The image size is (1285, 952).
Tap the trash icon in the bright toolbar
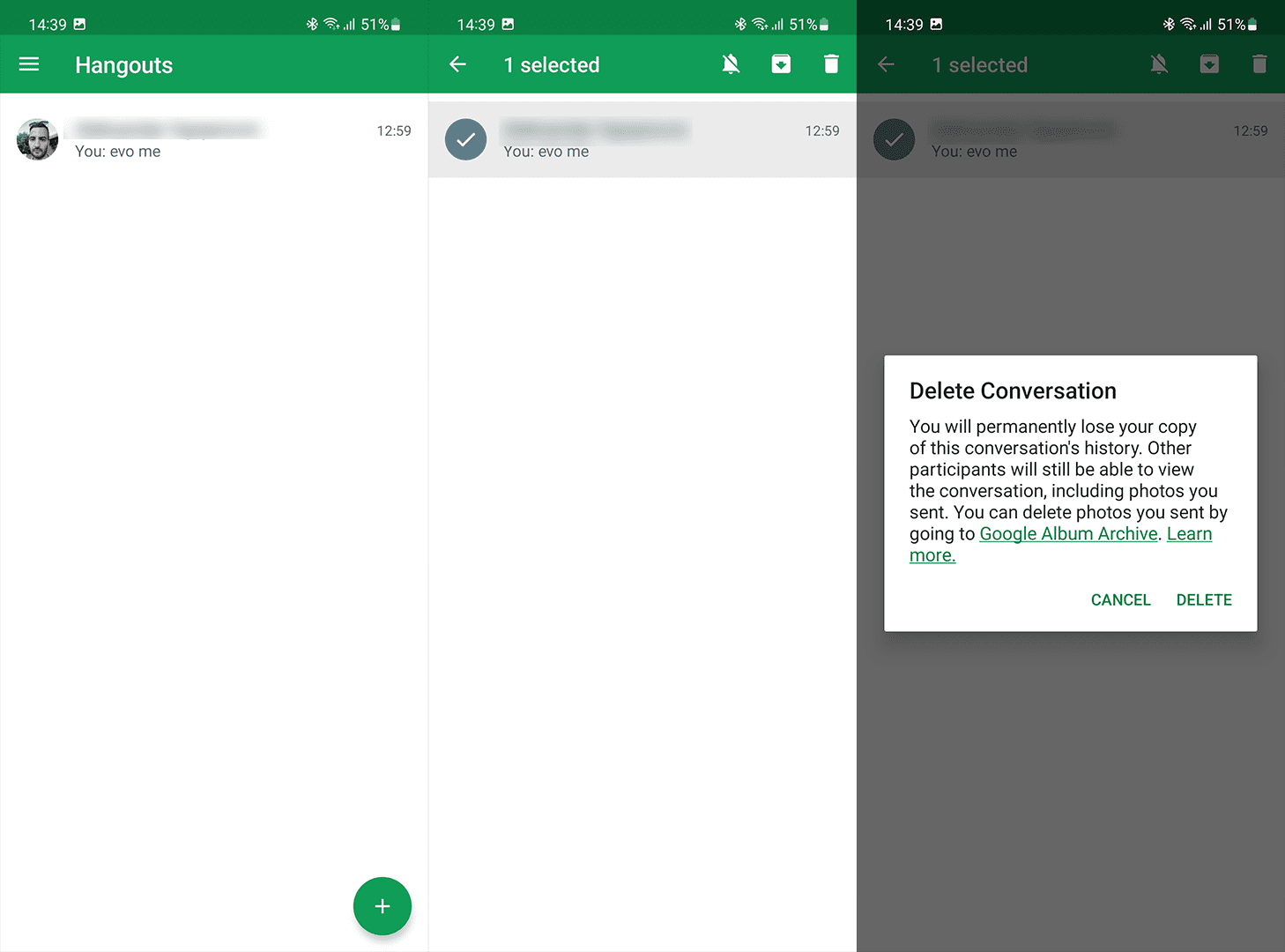point(831,64)
